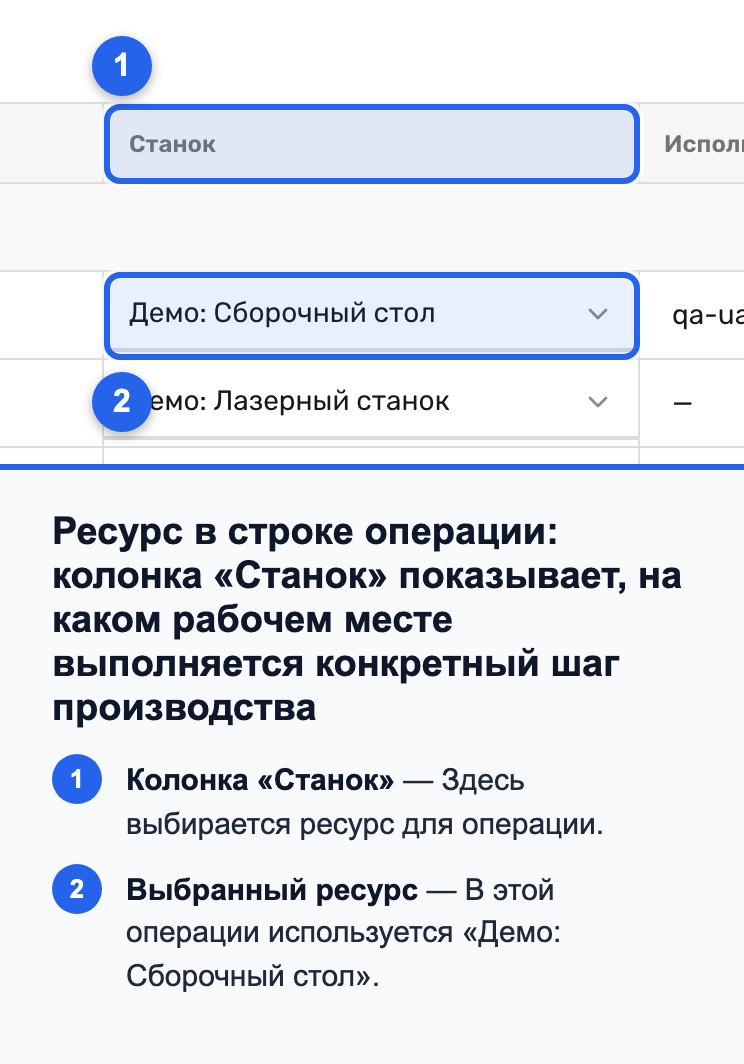Click badge 2 on the Лазерный станок row

[122, 402]
